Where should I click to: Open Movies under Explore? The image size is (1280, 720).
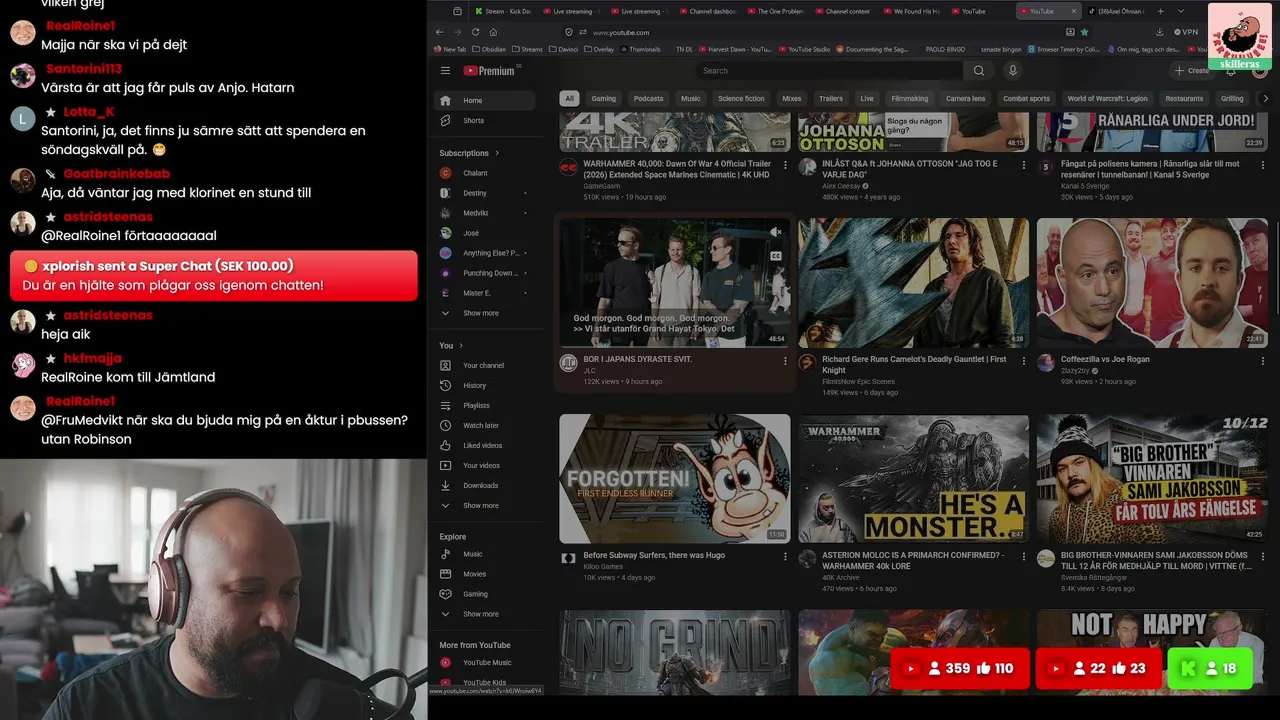[x=485, y=574]
